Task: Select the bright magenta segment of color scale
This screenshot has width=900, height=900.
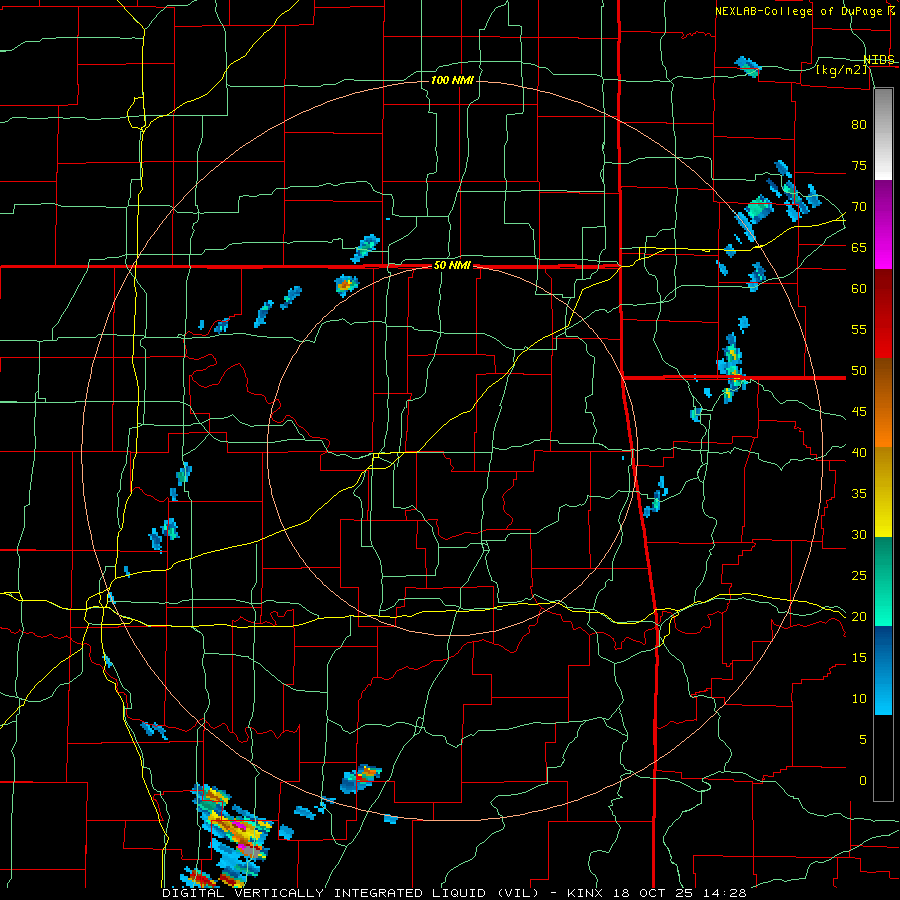Action: 883,249
